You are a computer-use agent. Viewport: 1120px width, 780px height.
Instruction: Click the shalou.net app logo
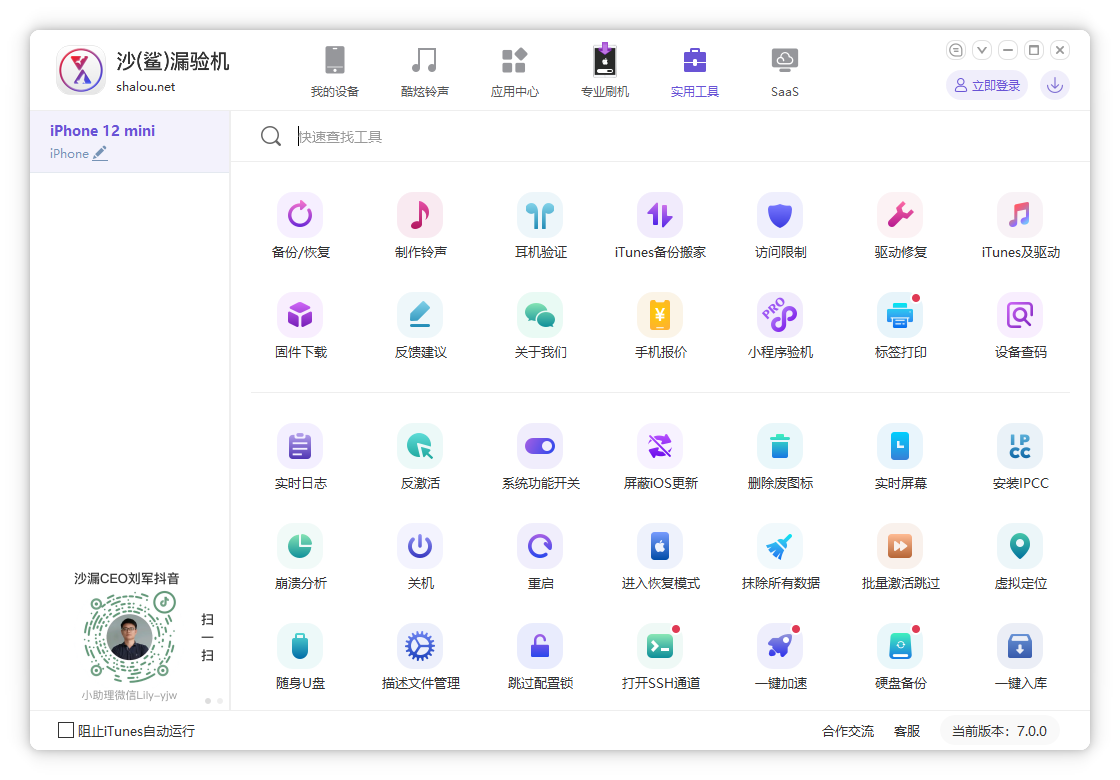(x=81, y=70)
